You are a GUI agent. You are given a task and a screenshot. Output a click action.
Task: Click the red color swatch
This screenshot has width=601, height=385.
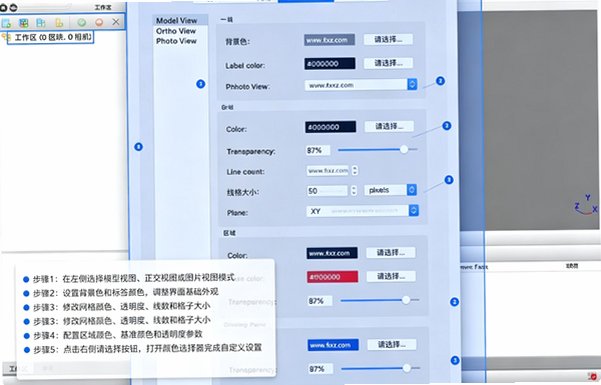(x=332, y=277)
